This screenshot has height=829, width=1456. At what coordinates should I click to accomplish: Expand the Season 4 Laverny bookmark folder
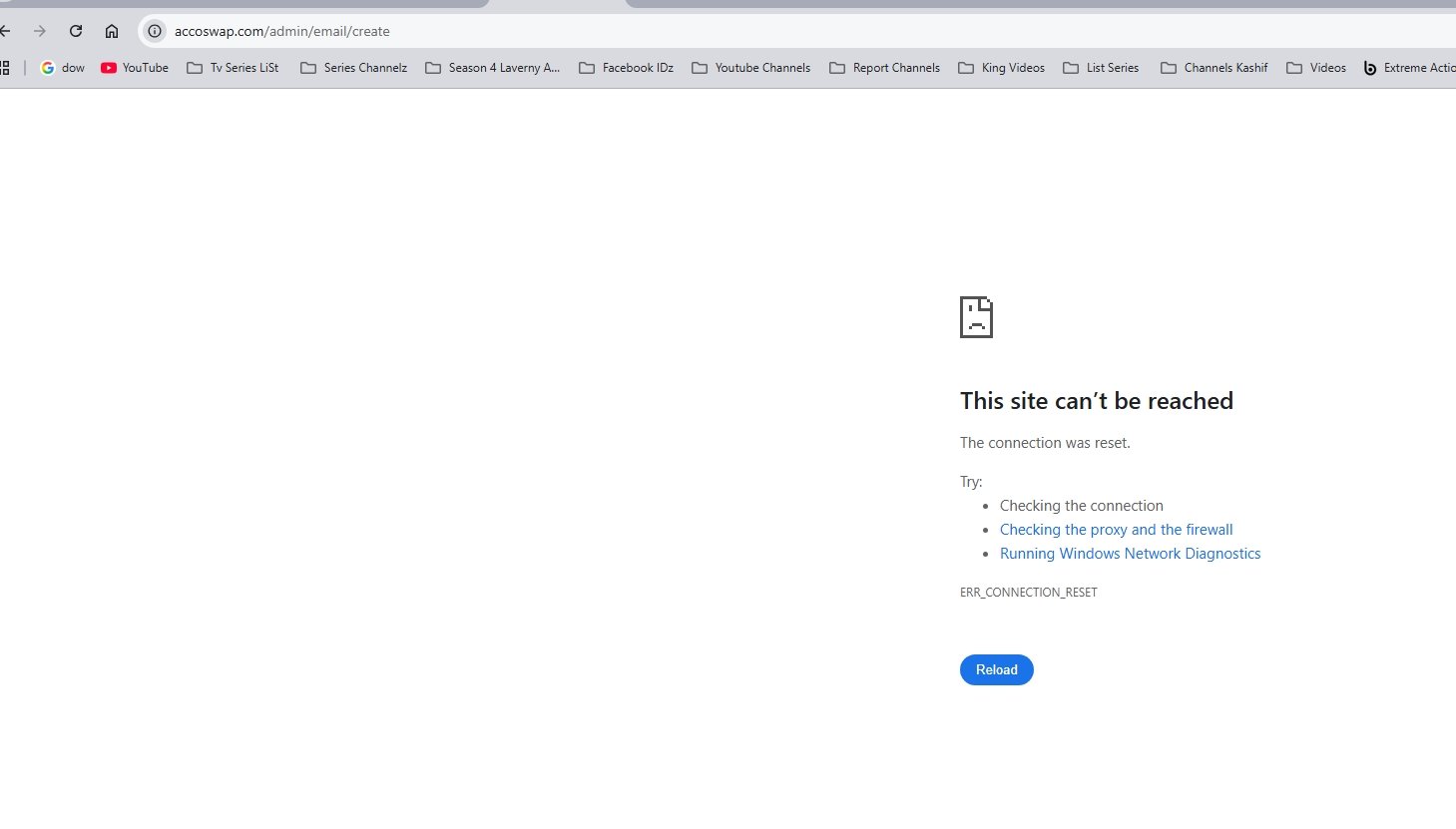492,68
